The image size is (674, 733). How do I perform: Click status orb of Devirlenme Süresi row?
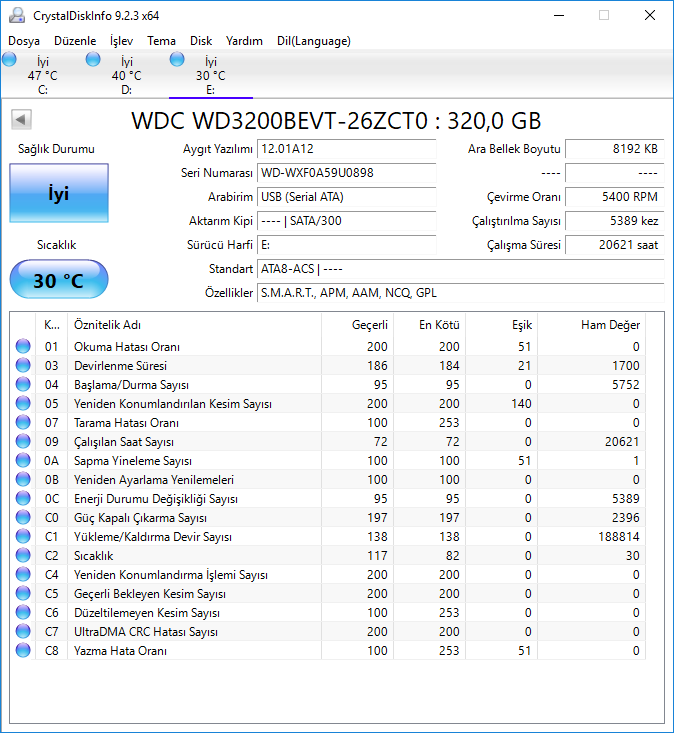(x=23, y=365)
